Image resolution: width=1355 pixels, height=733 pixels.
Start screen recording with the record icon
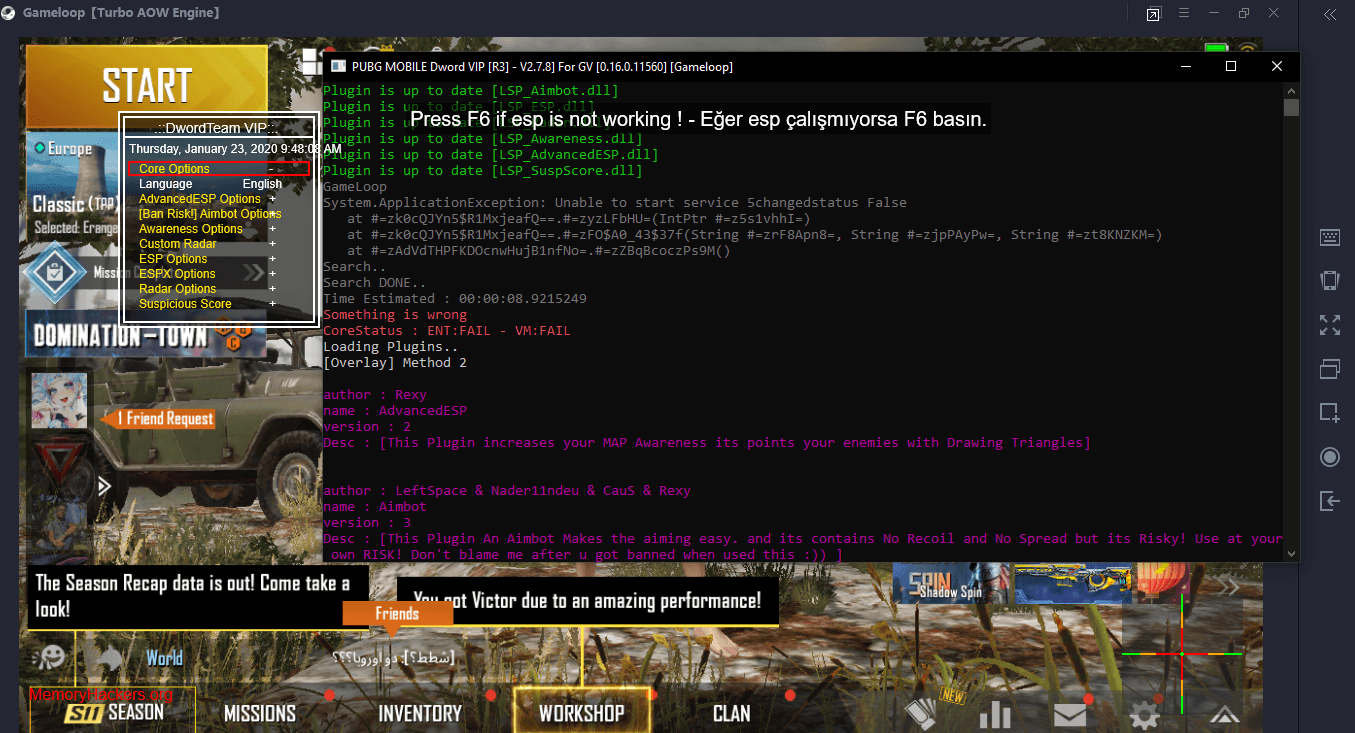point(1329,457)
